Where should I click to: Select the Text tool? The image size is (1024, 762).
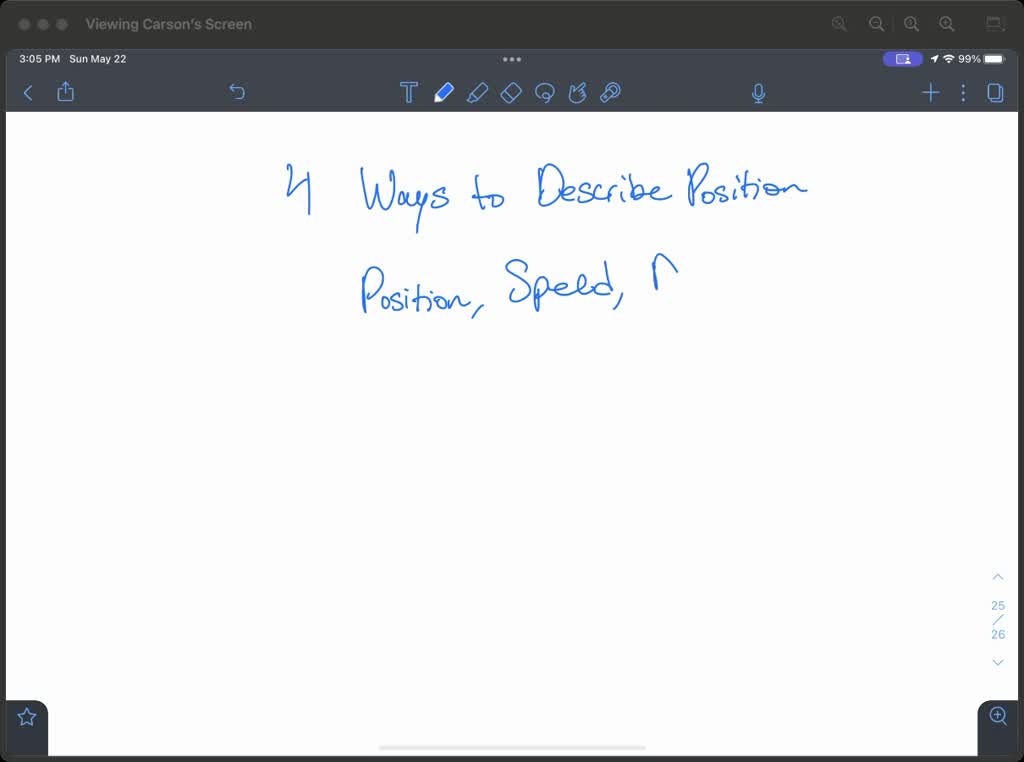pyautogui.click(x=409, y=91)
